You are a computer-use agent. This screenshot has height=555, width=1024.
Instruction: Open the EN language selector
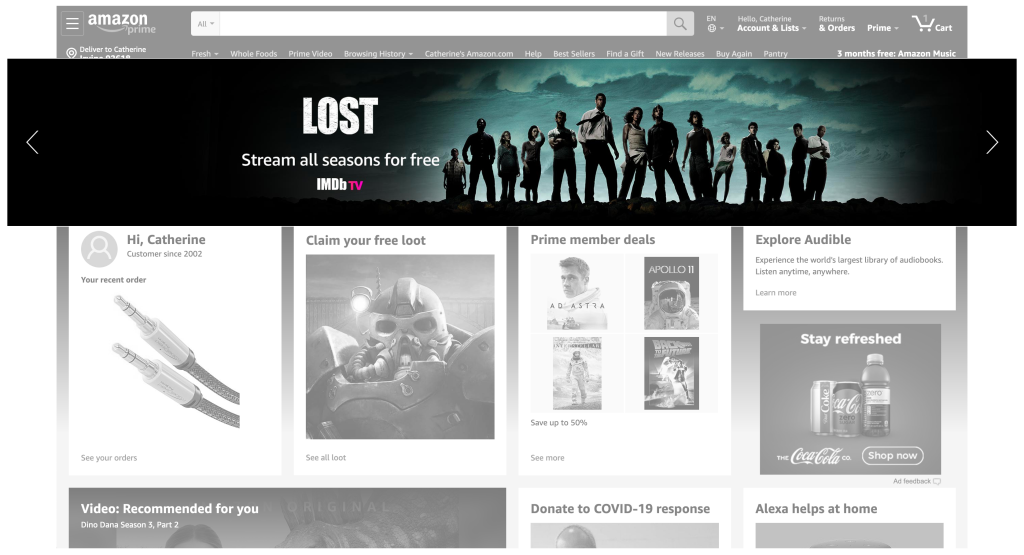click(715, 24)
